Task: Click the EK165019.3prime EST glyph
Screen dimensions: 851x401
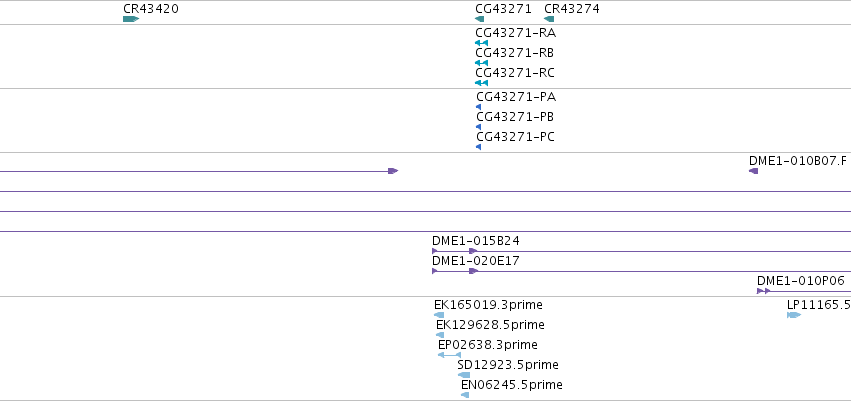Action: click(439, 315)
